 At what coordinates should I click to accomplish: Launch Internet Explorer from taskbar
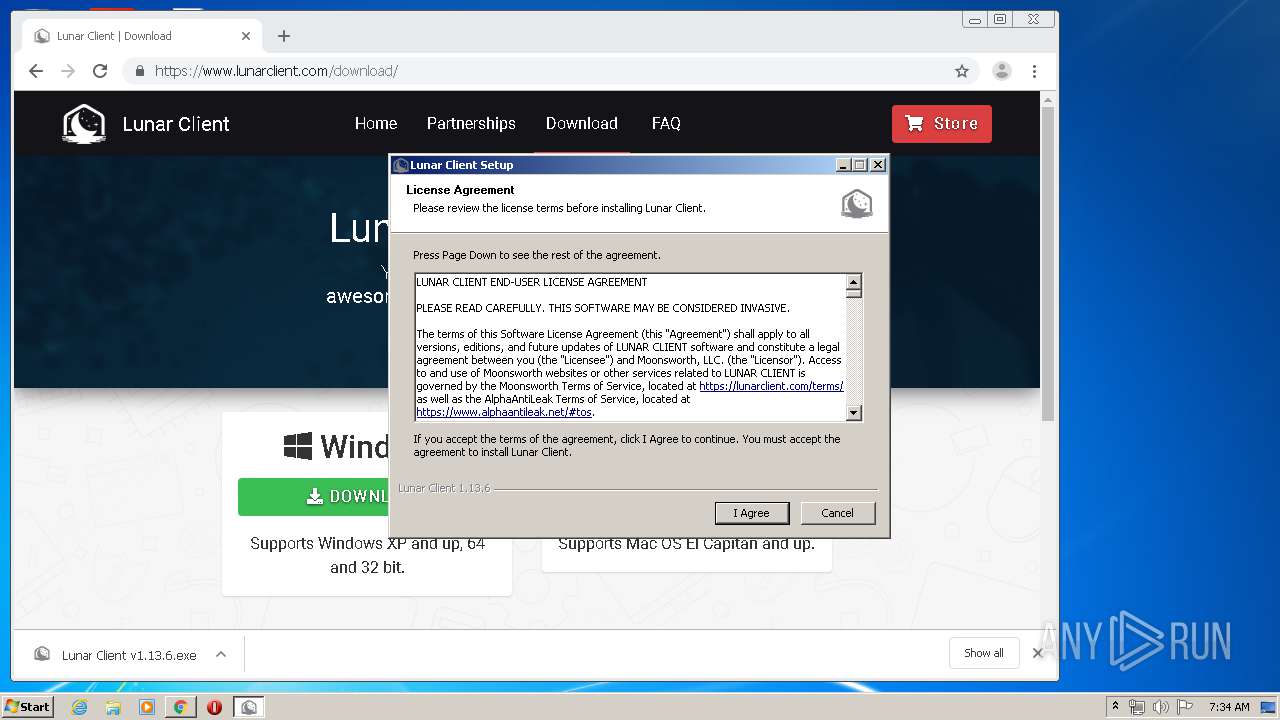click(x=79, y=707)
